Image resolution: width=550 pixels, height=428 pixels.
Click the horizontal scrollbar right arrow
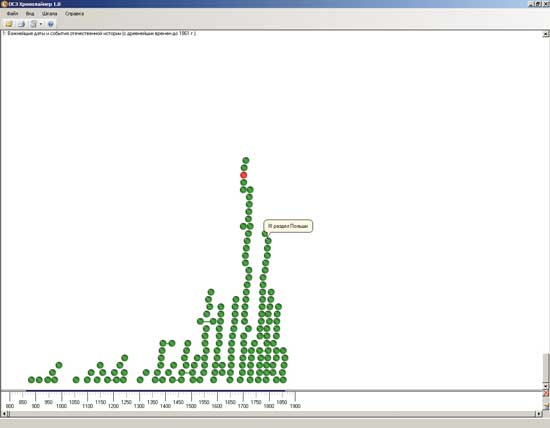click(x=539, y=414)
